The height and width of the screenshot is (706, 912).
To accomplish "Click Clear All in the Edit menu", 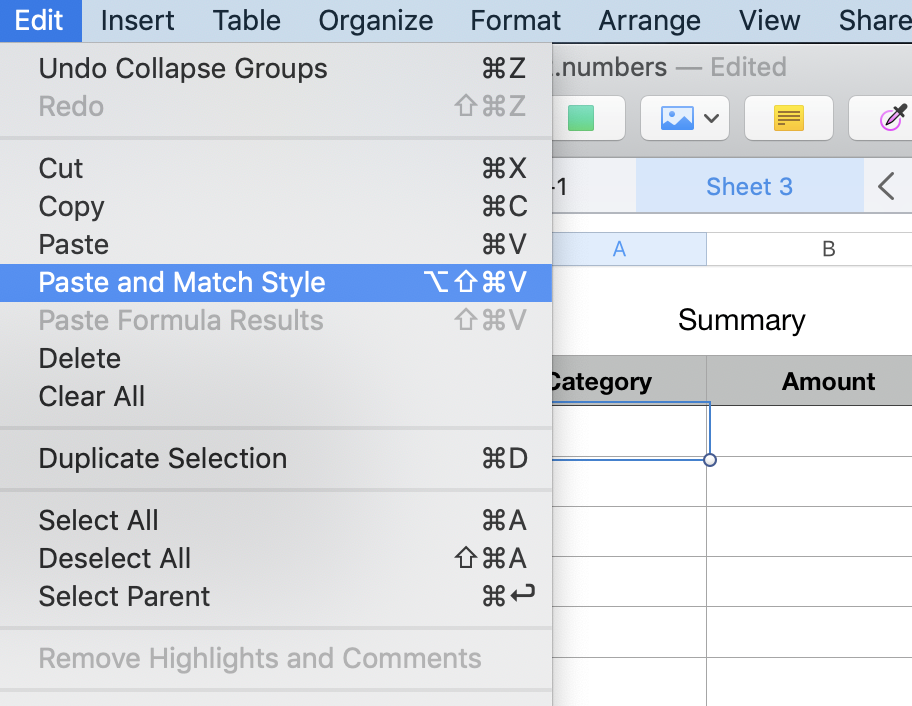I will [x=92, y=396].
